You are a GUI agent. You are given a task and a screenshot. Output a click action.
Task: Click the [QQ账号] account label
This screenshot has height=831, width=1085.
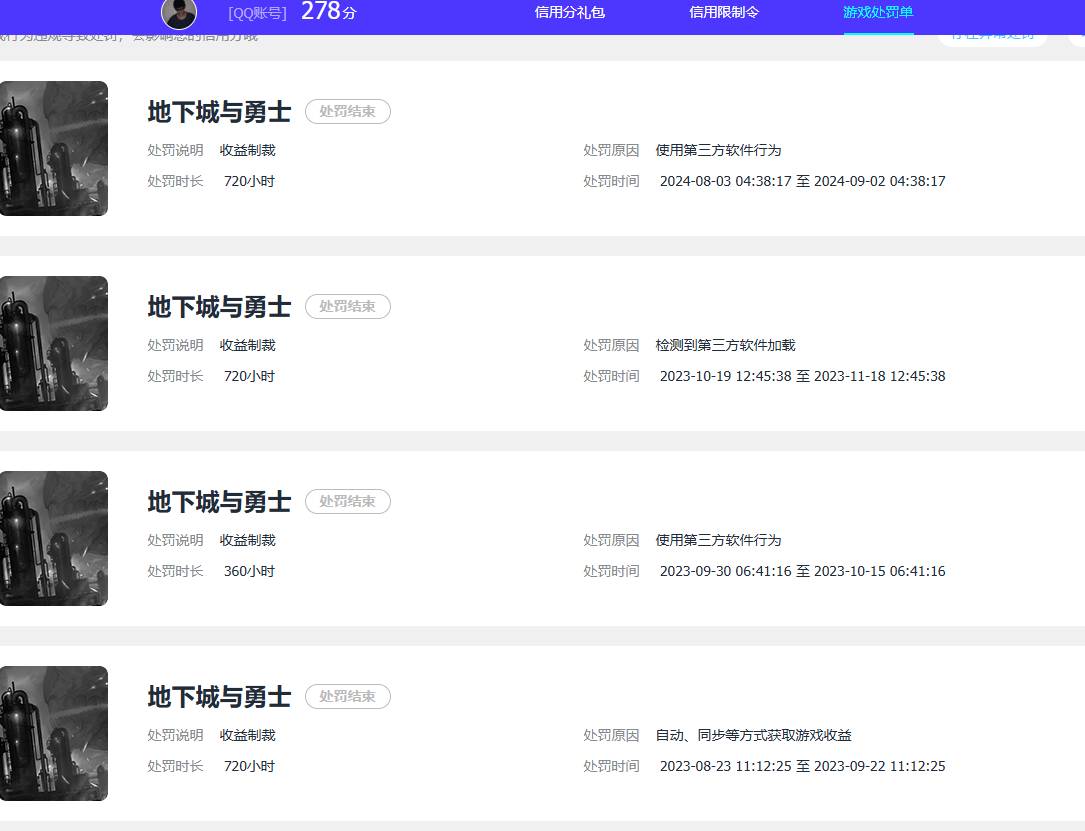258,12
